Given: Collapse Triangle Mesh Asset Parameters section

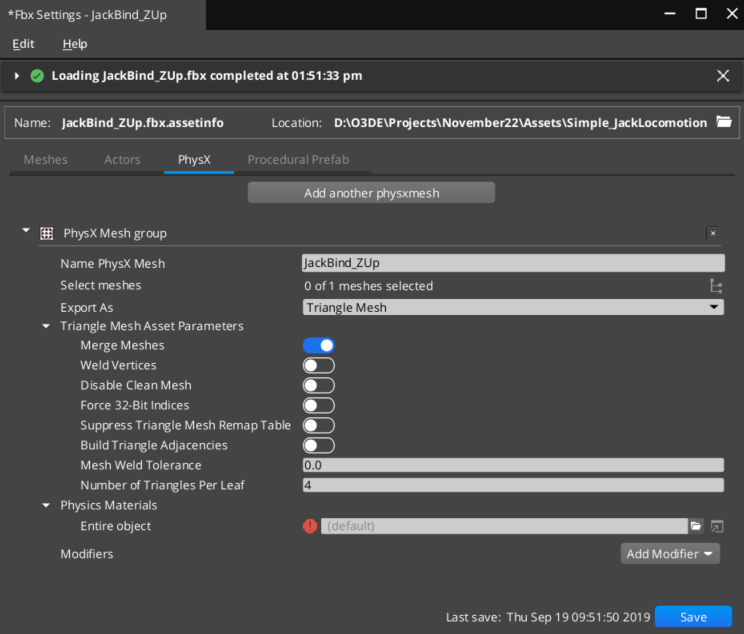Looking at the screenshot, I should coord(46,326).
